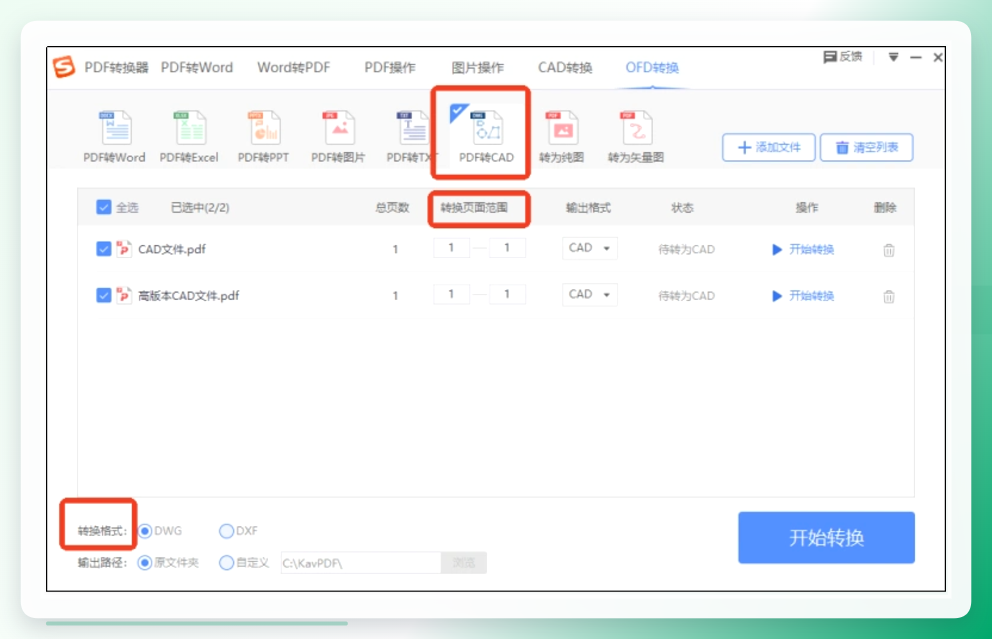The image size is (992, 639).
Task: Click the 清空列表 clear list button
Action: coord(867,147)
